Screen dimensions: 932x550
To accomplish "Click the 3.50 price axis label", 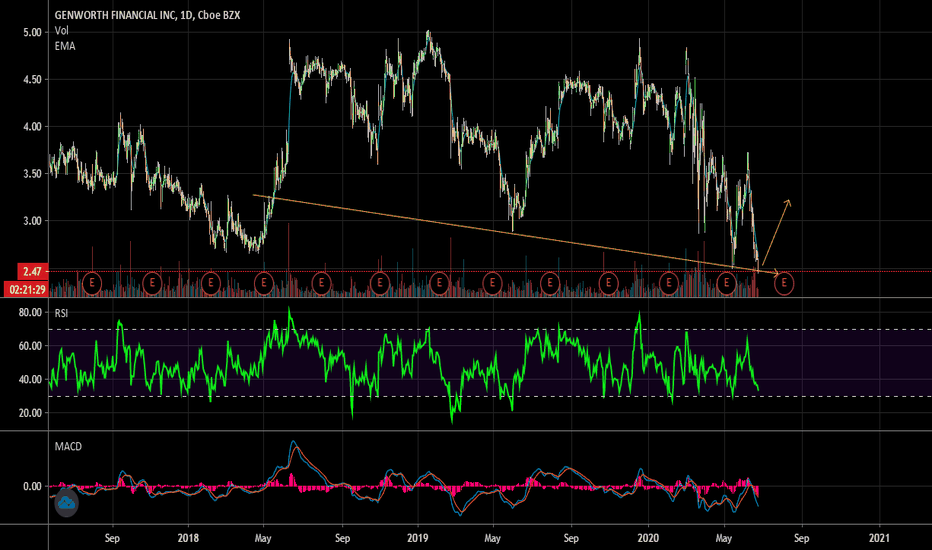I will click(x=32, y=174).
